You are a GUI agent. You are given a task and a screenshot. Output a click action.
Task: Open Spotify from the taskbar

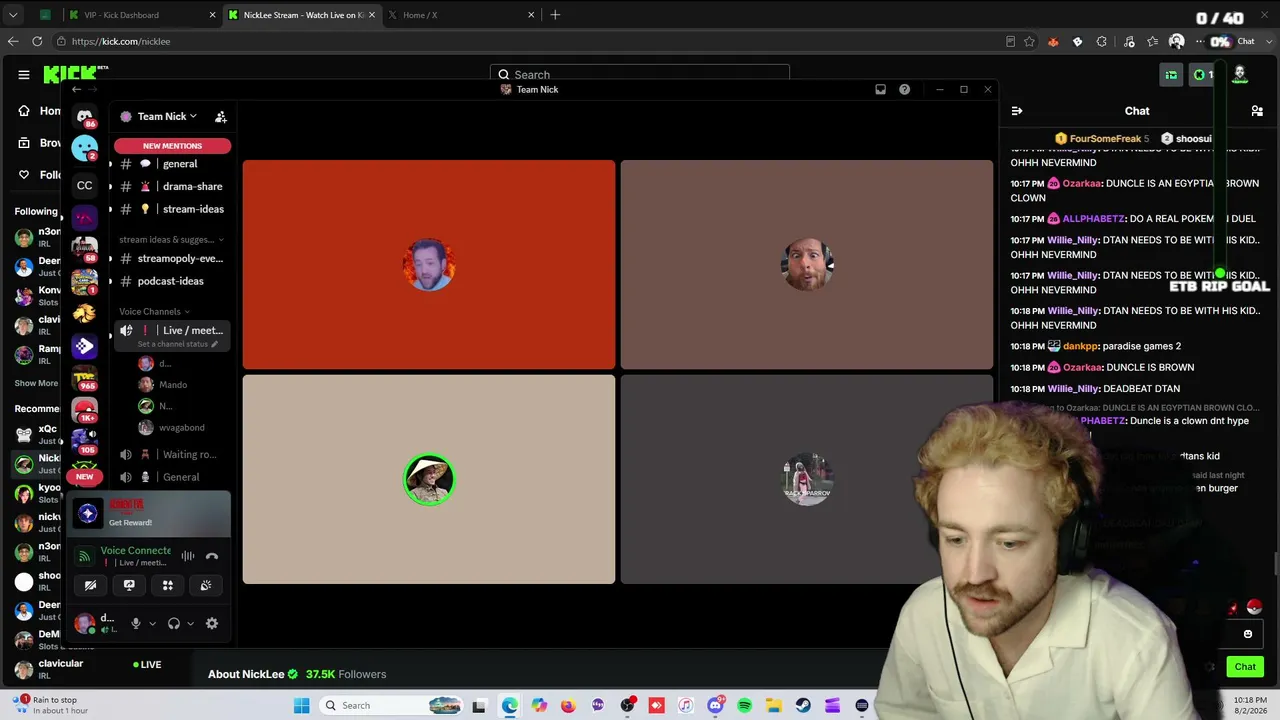[x=745, y=706]
